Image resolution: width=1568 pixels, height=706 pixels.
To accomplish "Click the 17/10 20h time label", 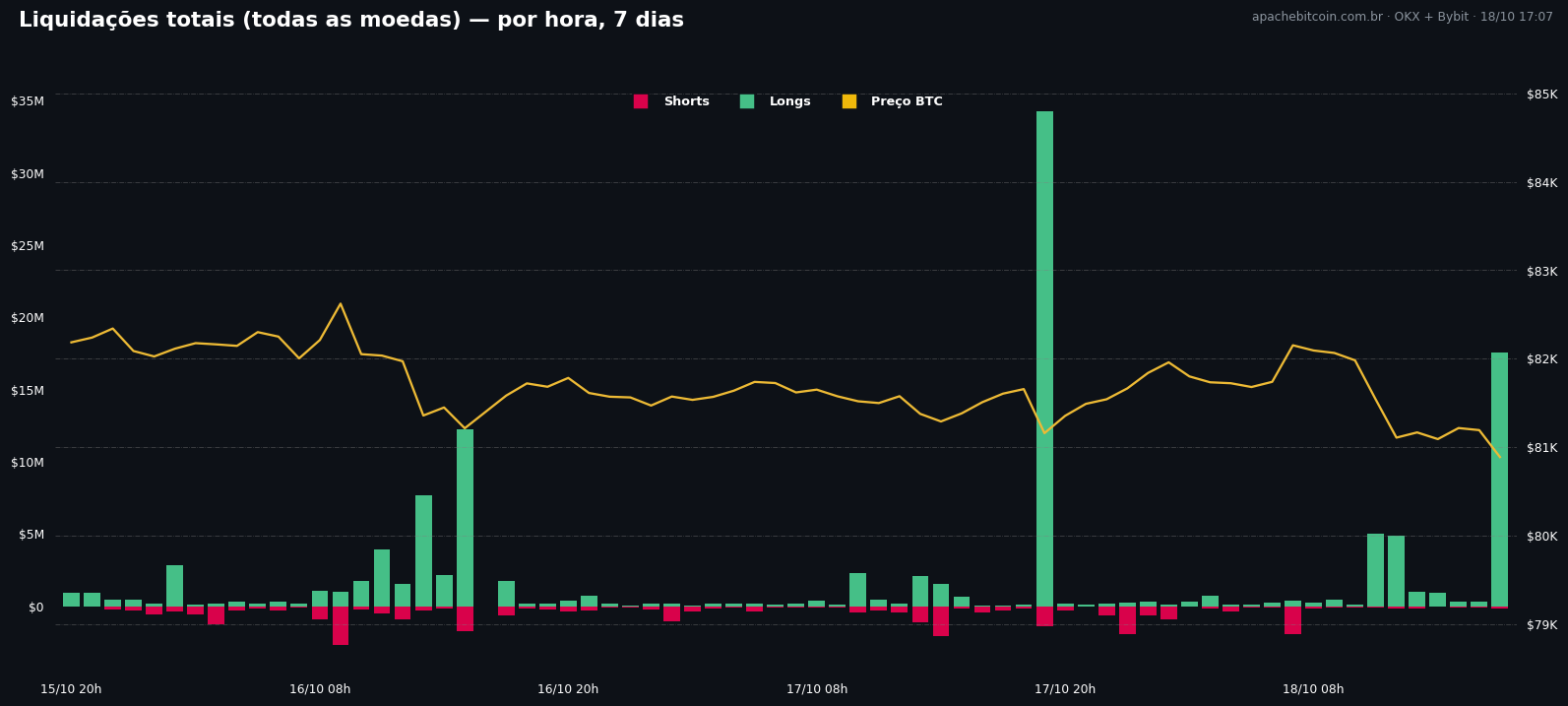I will [x=1065, y=689].
